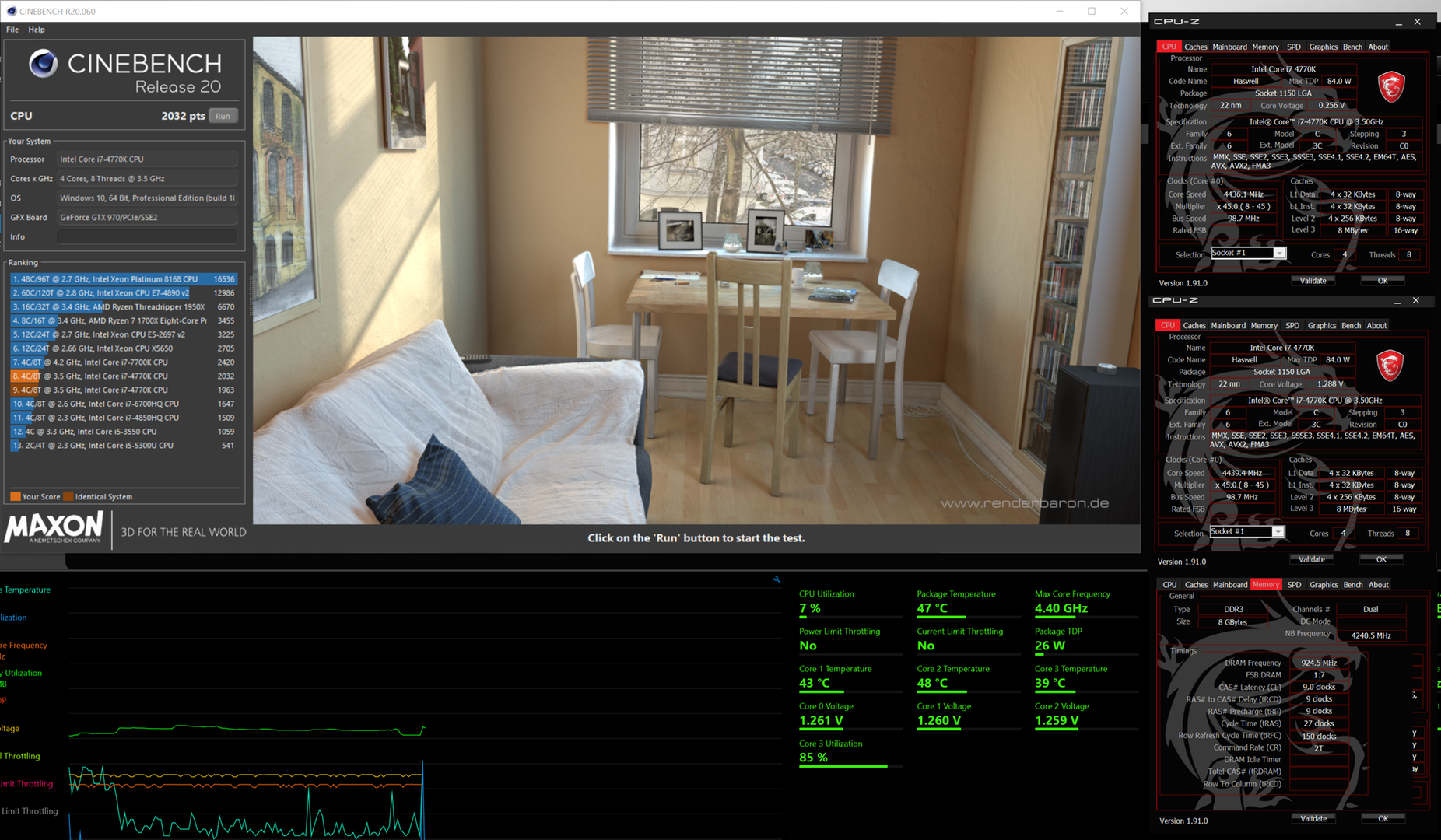Close the top CPU-Z window
Screen dimensions: 1441x840
(x=1418, y=22)
